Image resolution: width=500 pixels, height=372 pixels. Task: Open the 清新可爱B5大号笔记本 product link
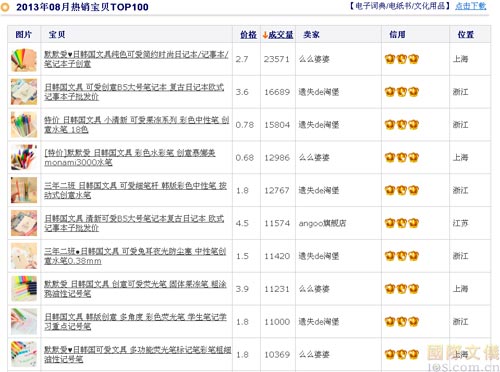(x=134, y=223)
